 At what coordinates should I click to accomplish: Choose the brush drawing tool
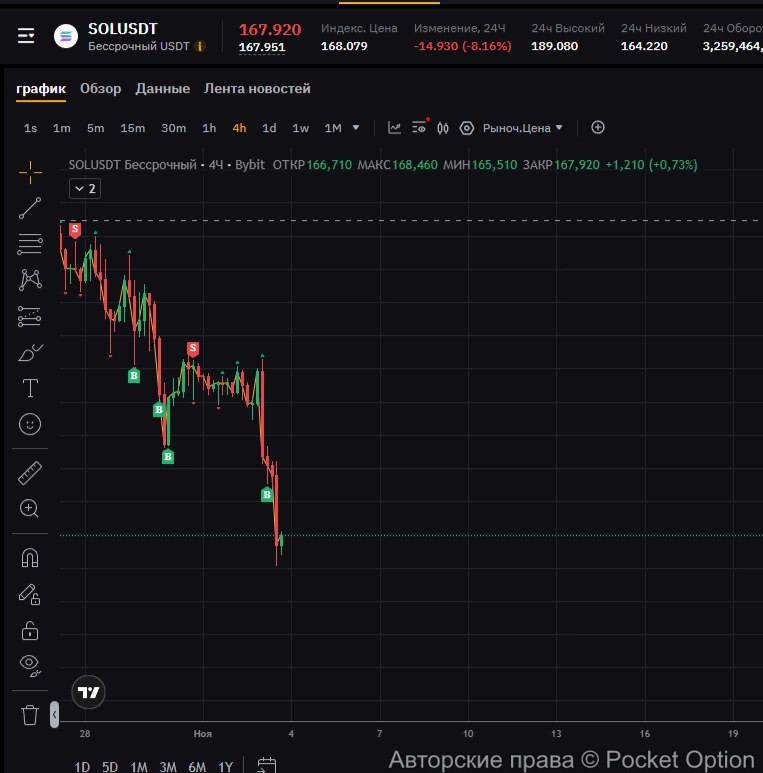(x=30, y=352)
